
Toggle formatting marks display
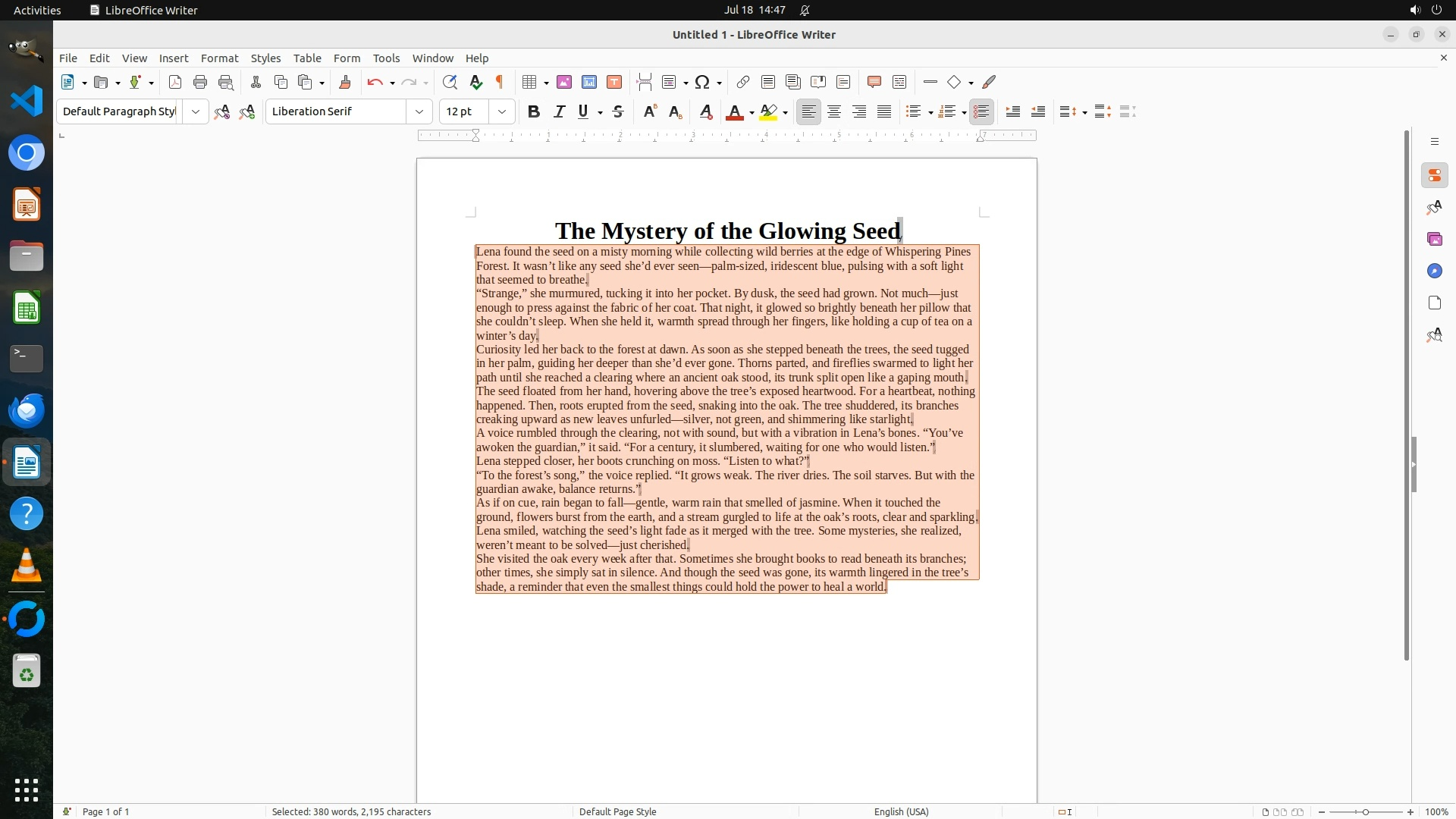(x=500, y=82)
